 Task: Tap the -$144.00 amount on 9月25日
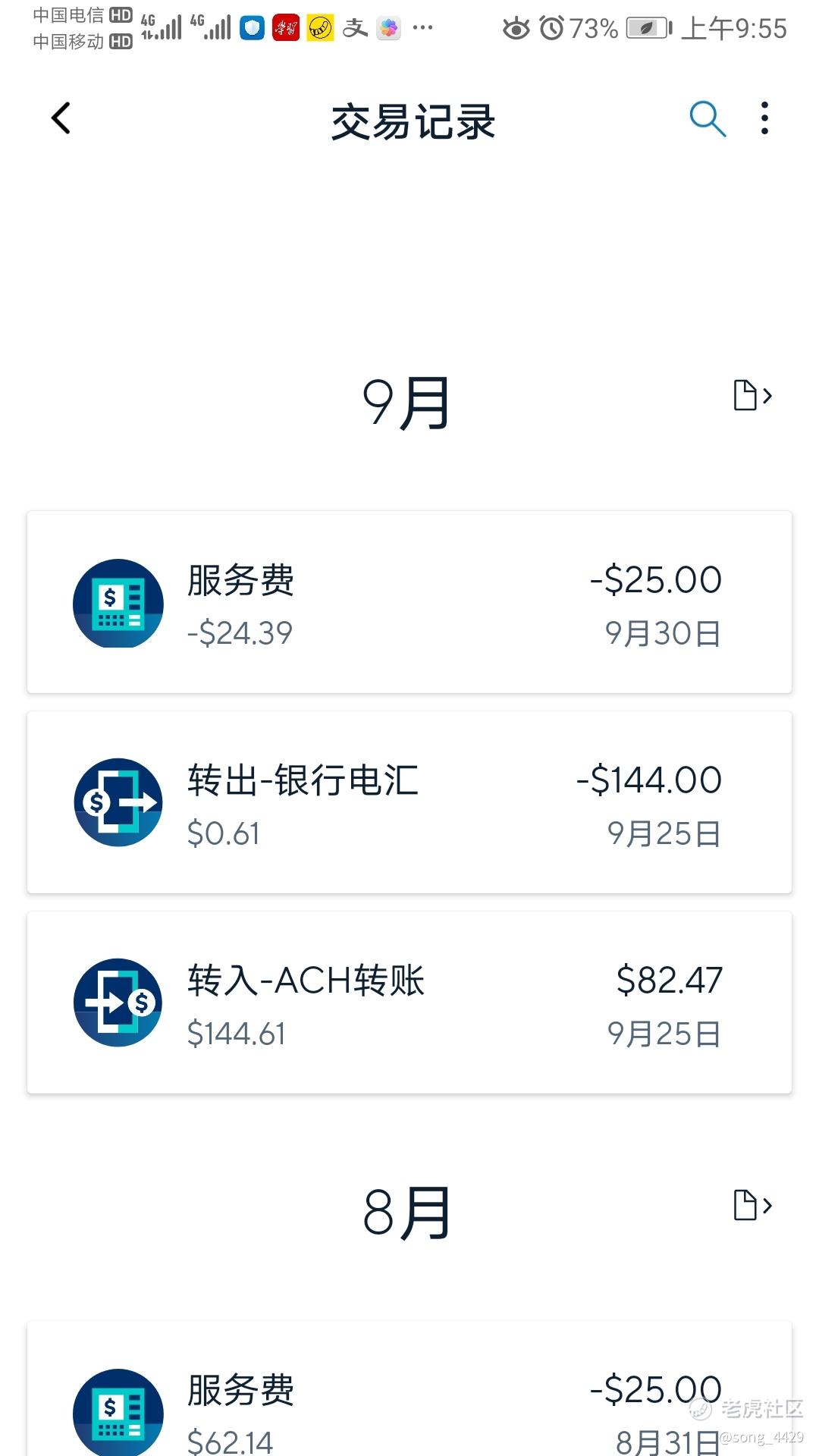click(649, 780)
